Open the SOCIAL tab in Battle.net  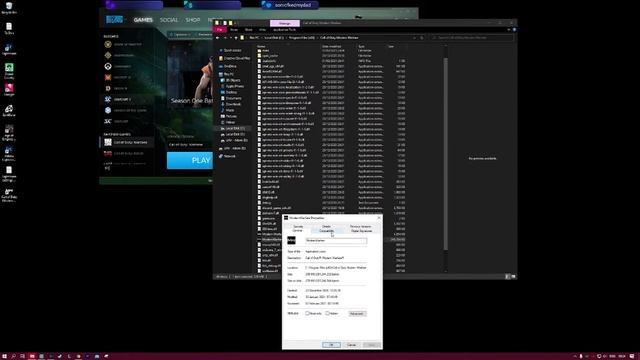coord(169,20)
